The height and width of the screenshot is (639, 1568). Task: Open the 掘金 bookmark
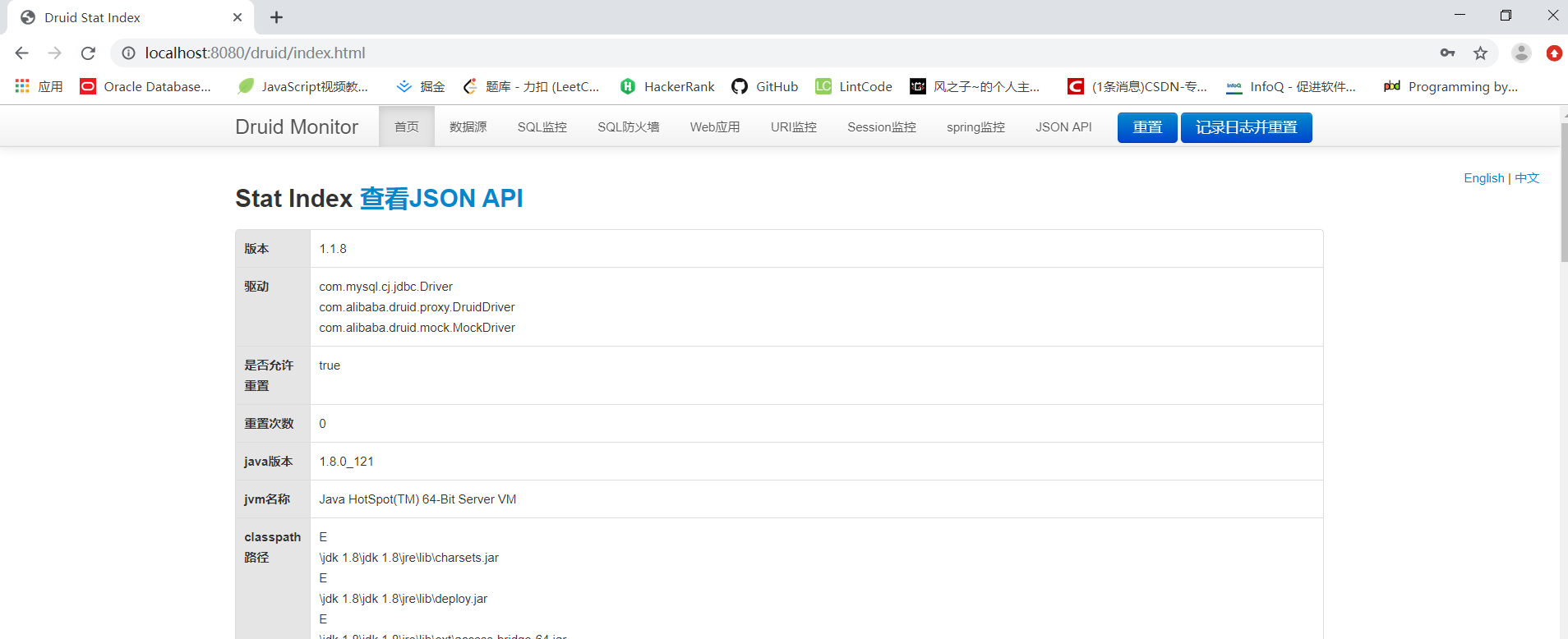click(421, 86)
